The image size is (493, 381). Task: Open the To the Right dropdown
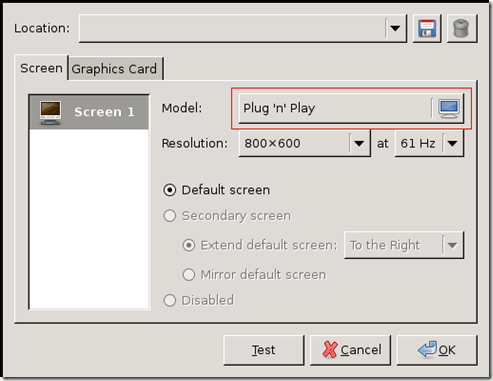tap(404, 245)
